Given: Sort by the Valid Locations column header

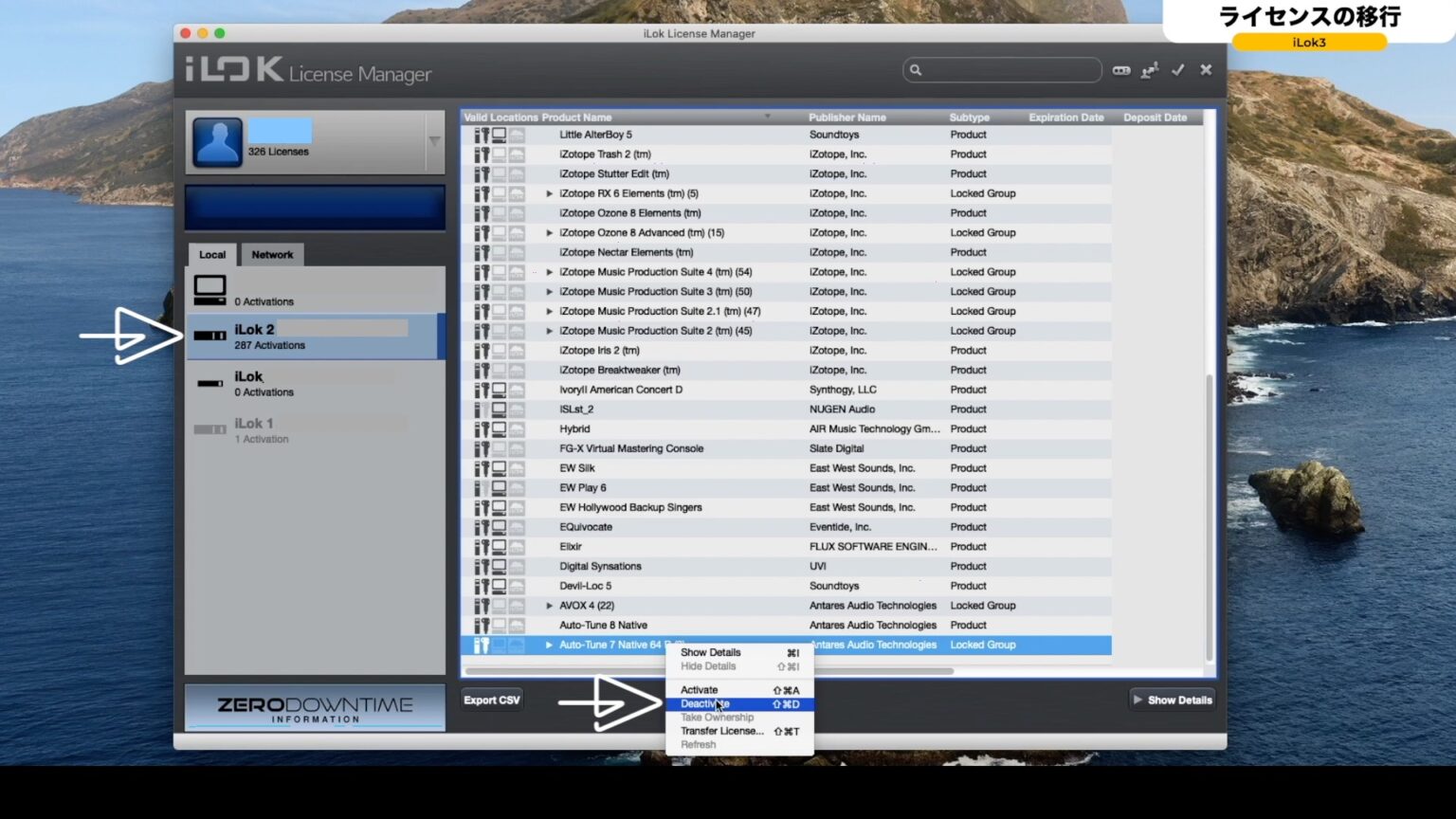Looking at the screenshot, I should click(x=500, y=118).
